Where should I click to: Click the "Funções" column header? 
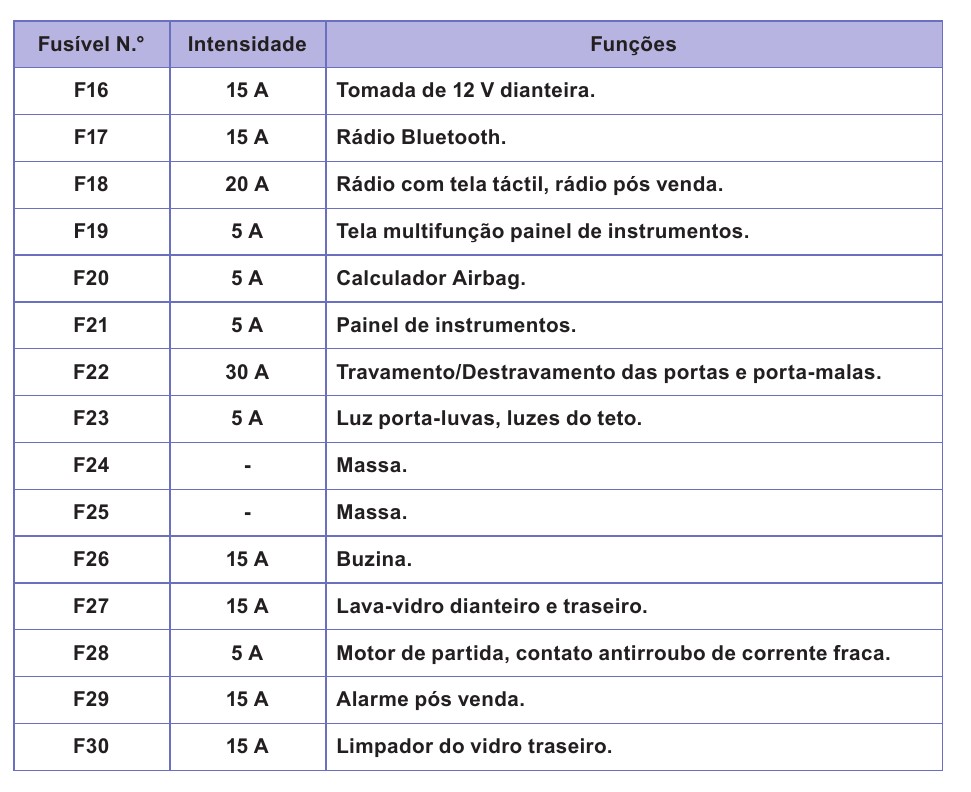633,44
